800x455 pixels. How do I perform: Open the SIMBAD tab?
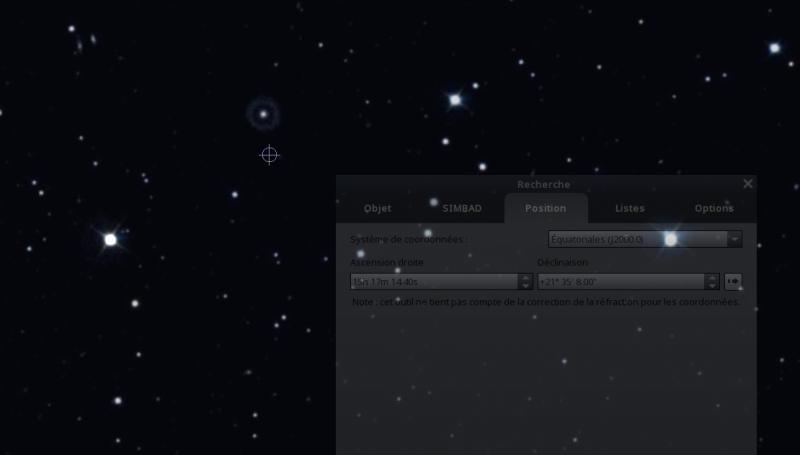(462, 208)
